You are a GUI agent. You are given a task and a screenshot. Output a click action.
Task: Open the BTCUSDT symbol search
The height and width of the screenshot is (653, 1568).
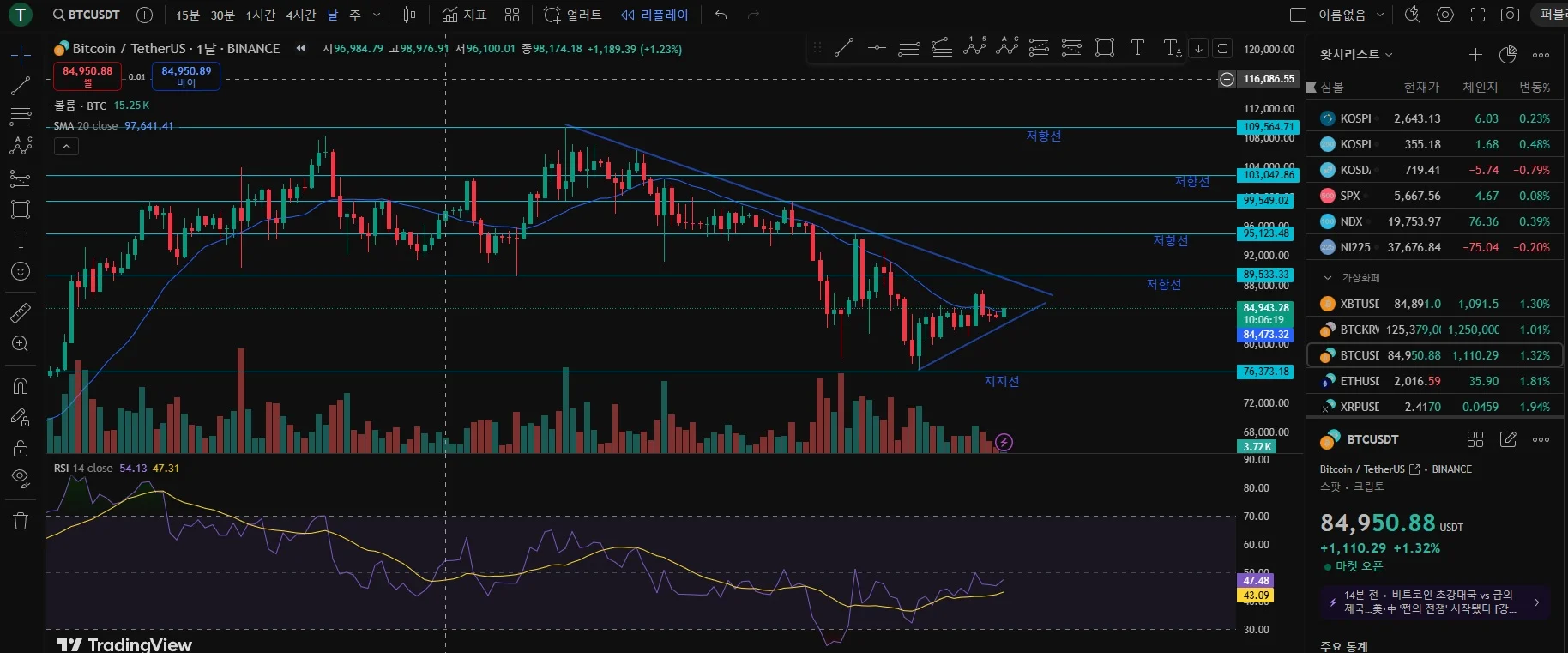[x=86, y=15]
